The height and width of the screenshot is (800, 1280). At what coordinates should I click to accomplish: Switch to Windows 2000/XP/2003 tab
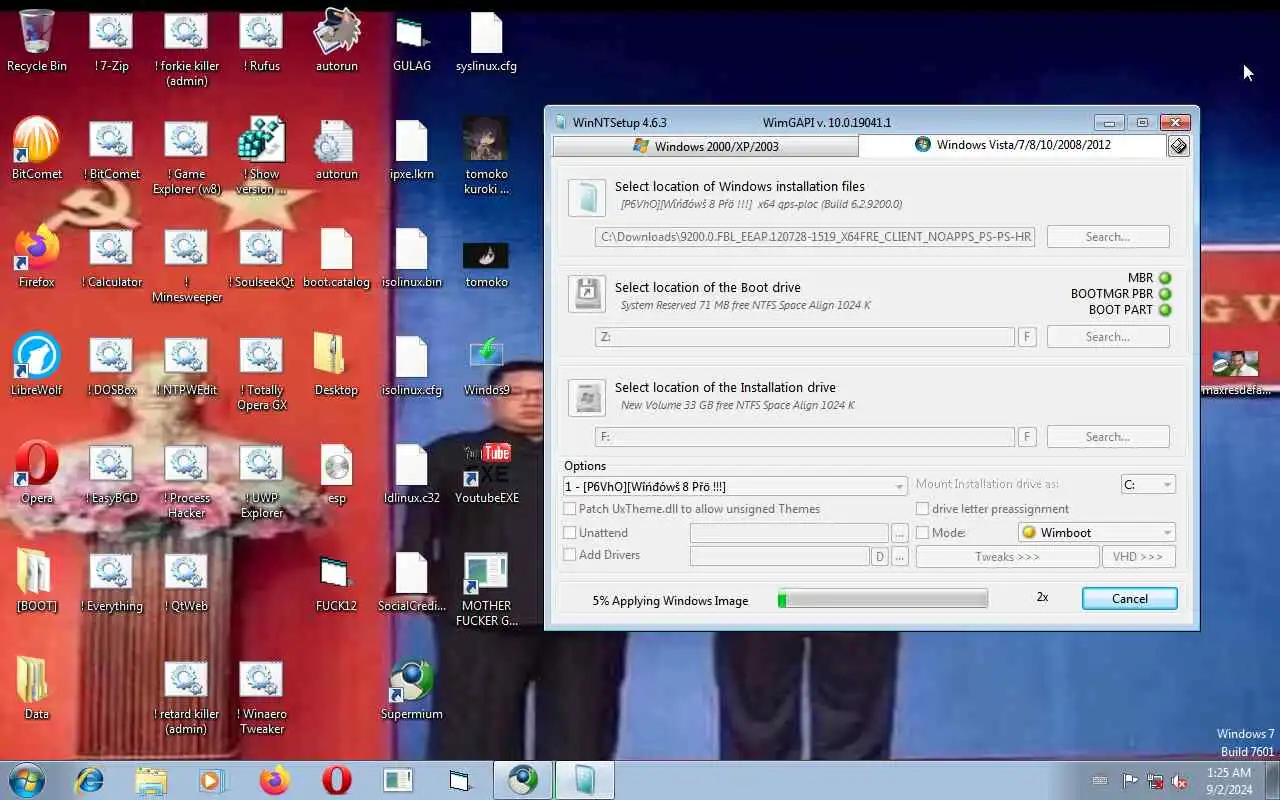pyautogui.click(x=705, y=146)
